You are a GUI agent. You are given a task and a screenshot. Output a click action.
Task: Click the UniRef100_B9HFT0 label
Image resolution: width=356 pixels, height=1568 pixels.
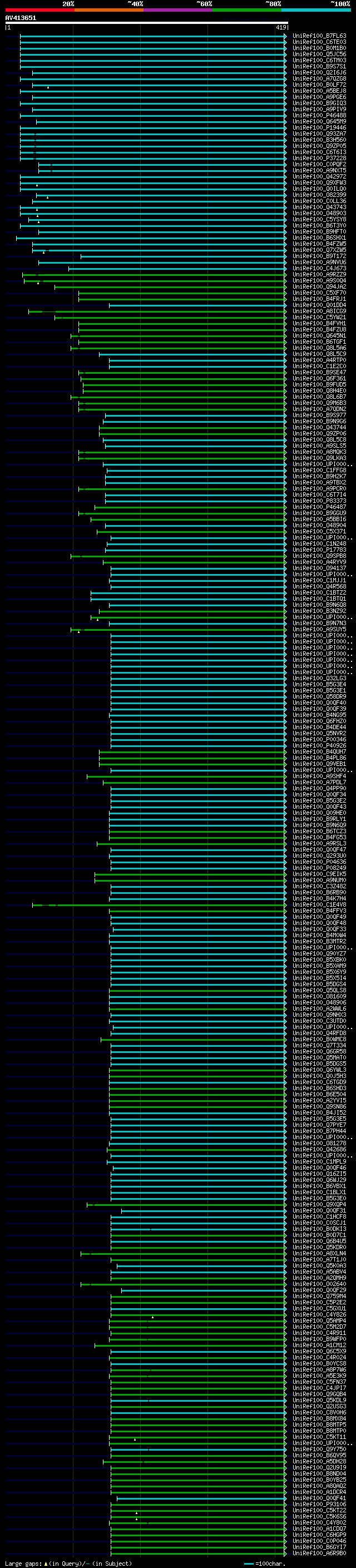pyautogui.click(x=319, y=232)
